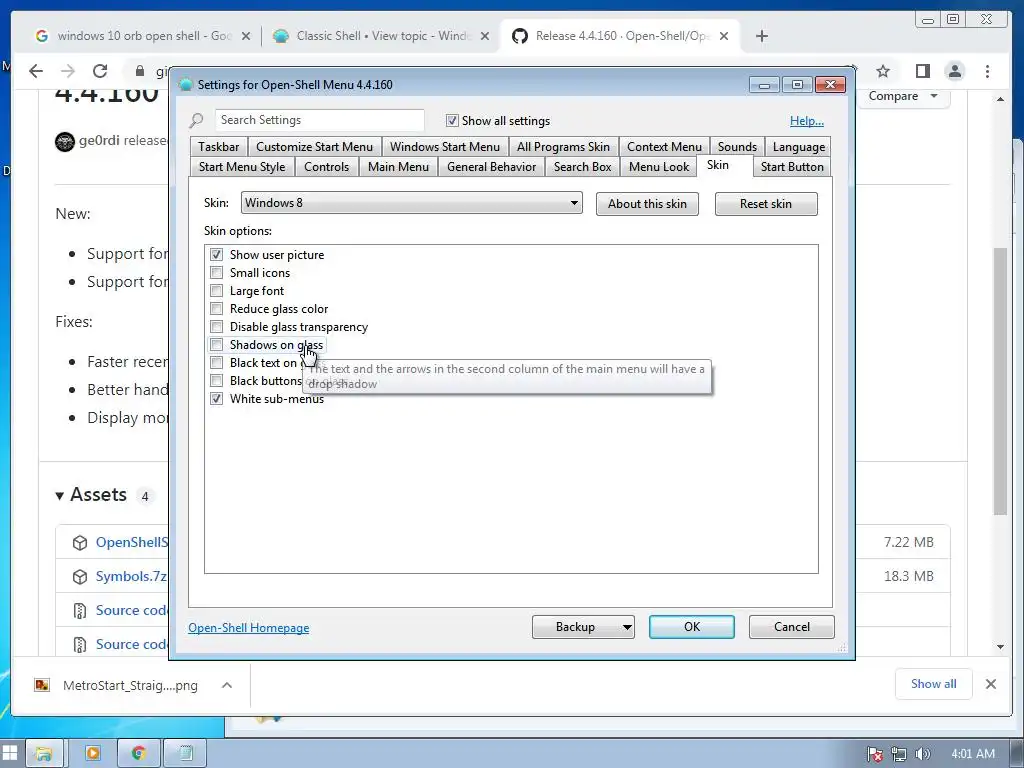Click the Chrome forward arrow
Image resolution: width=1024 pixels, height=768 pixels.
67,71
